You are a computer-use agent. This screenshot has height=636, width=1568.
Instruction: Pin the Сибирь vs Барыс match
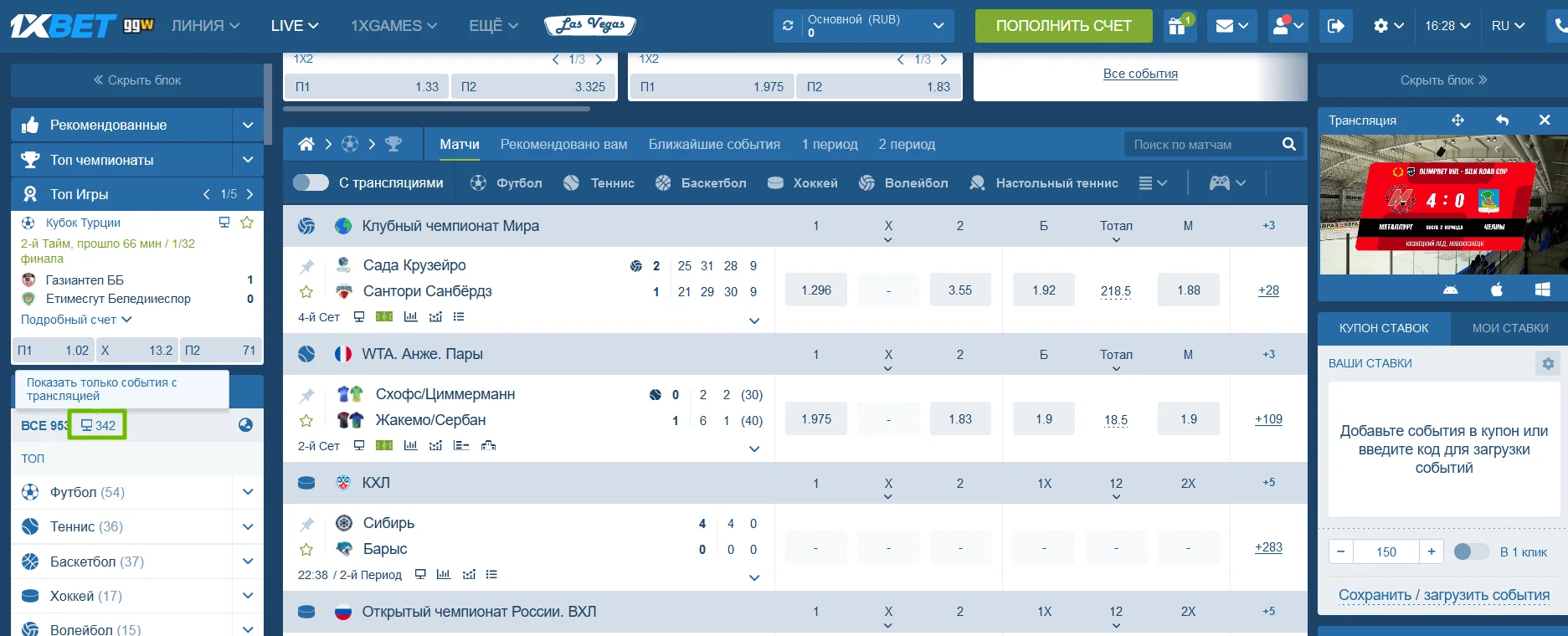[306, 524]
